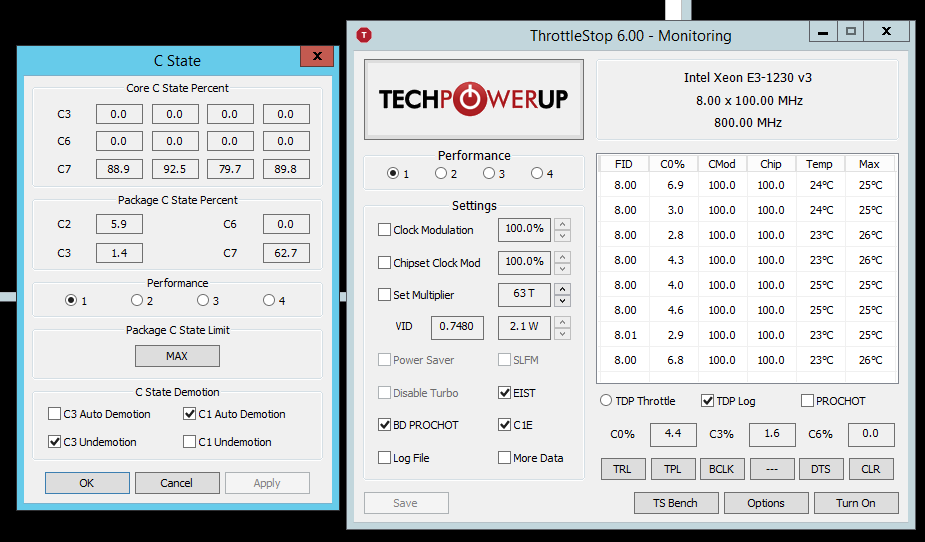The image size is (925, 542).
Task: Click the down arrow beside 2.1 W
Action: click(x=563, y=333)
